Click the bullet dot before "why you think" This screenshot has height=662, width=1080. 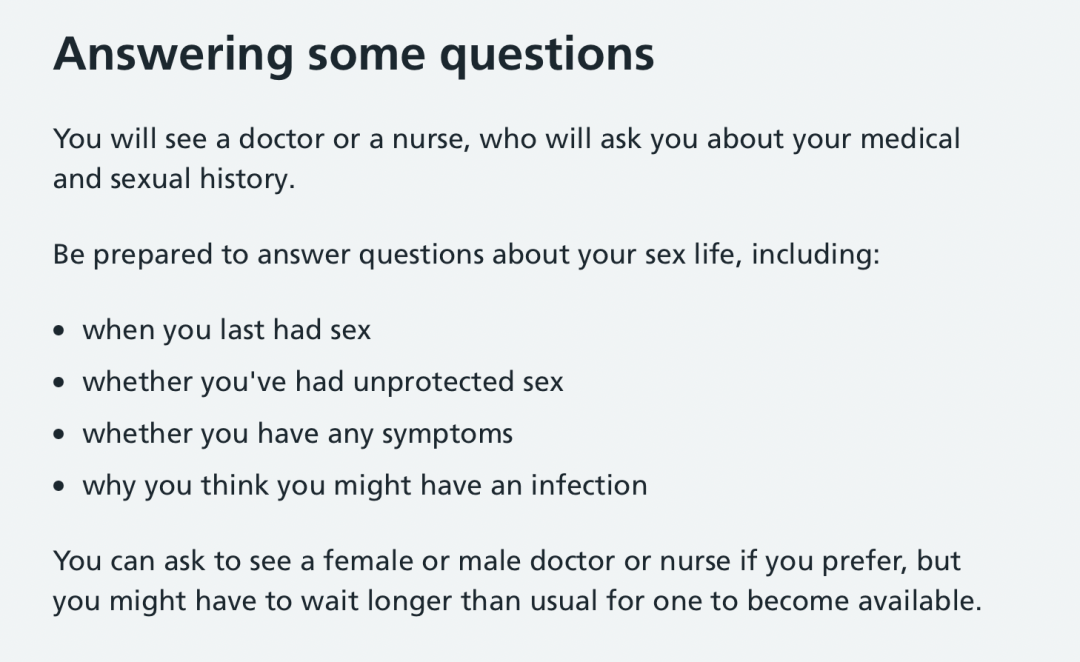[62, 487]
